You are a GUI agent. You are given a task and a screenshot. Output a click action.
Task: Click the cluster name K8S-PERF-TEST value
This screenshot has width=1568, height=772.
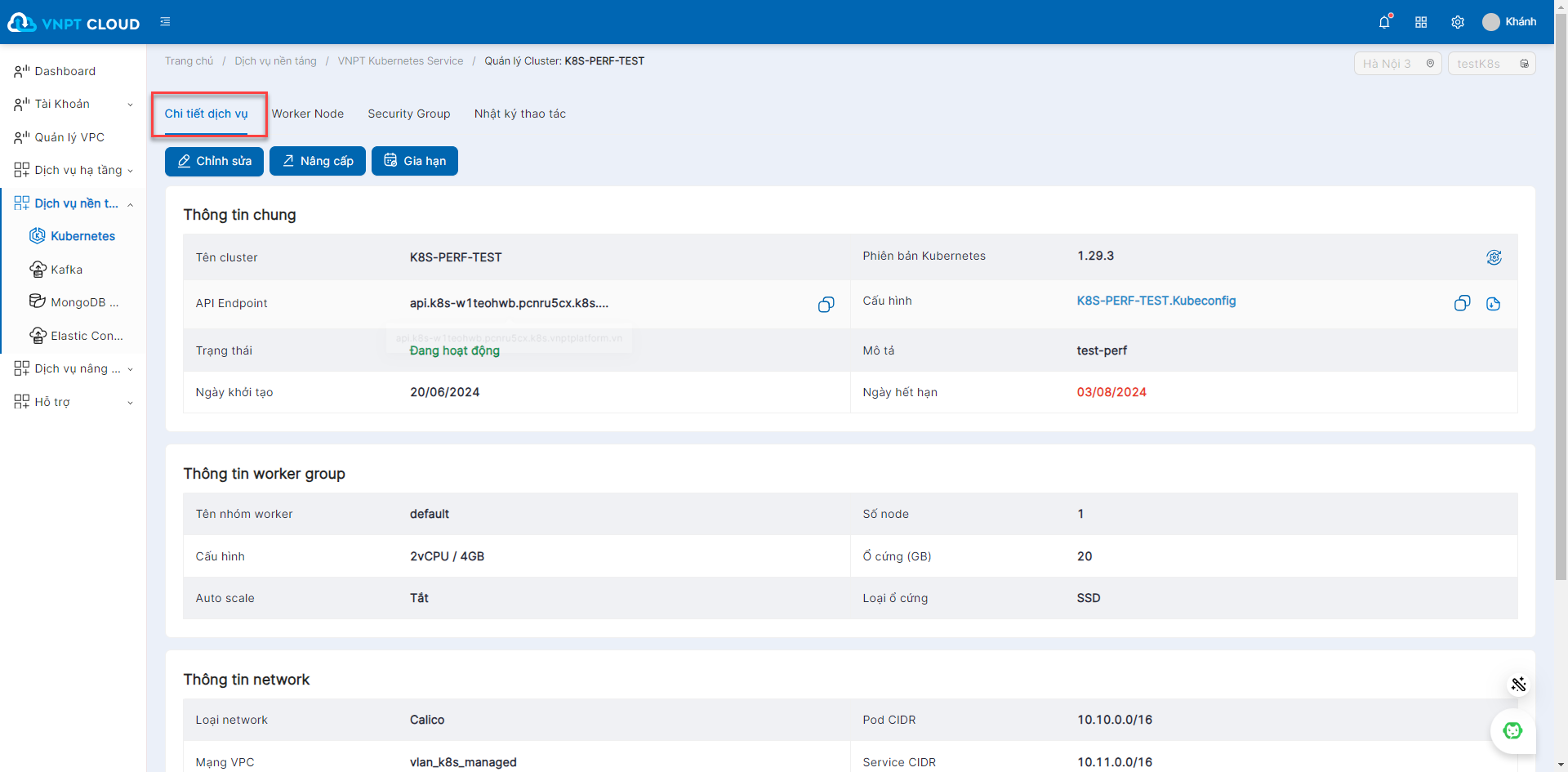click(x=456, y=257)
